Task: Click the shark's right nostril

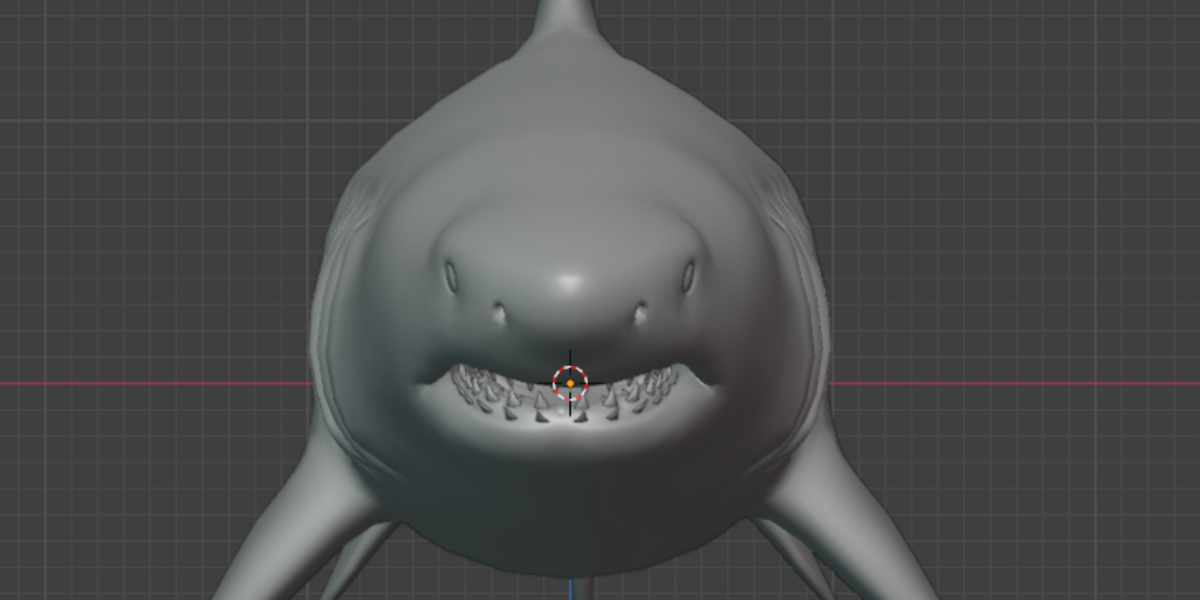Action: (x=640, y=312)
